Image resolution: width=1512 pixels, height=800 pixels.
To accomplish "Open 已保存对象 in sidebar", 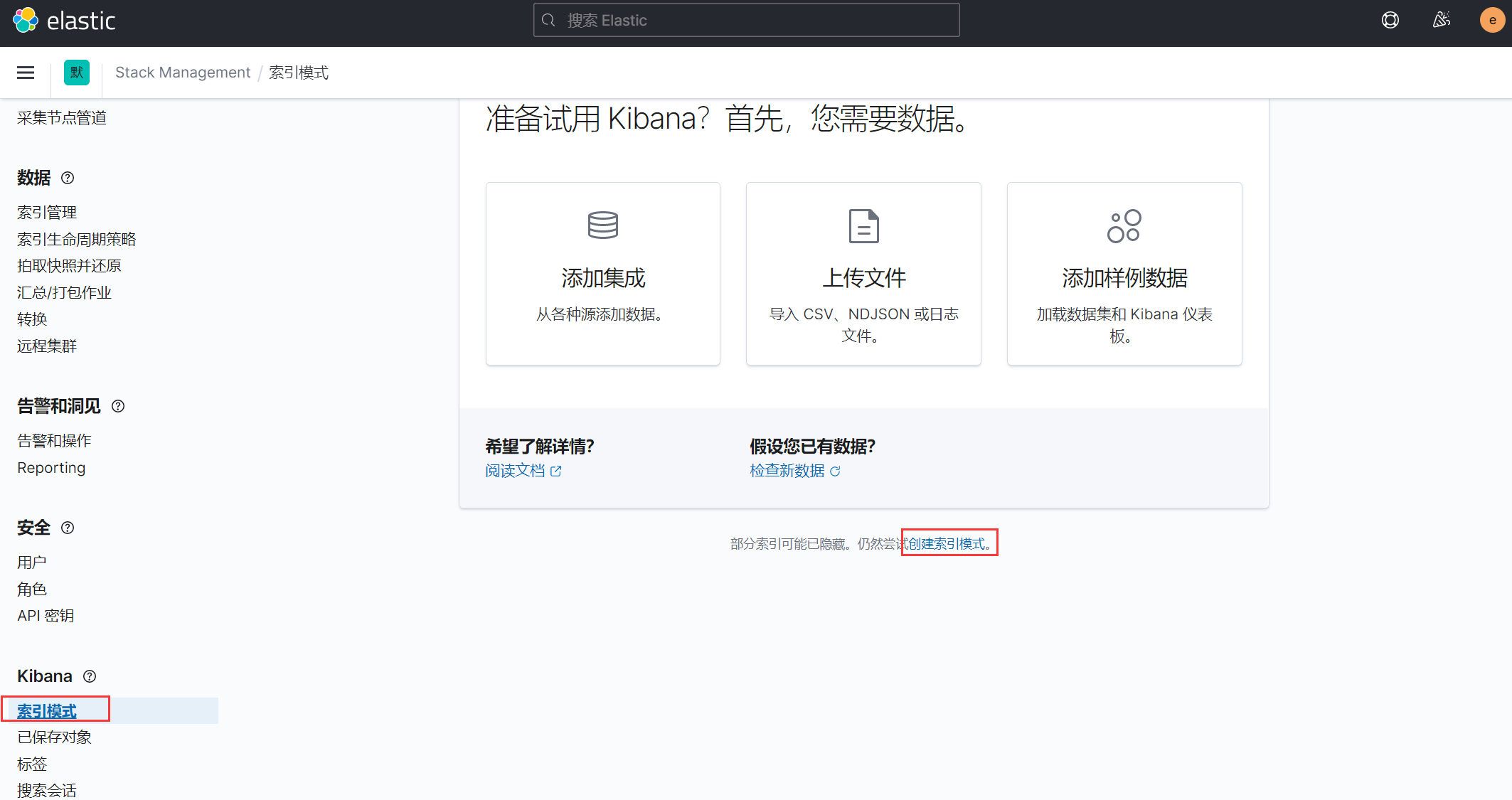I will click(x=54, y=737).
